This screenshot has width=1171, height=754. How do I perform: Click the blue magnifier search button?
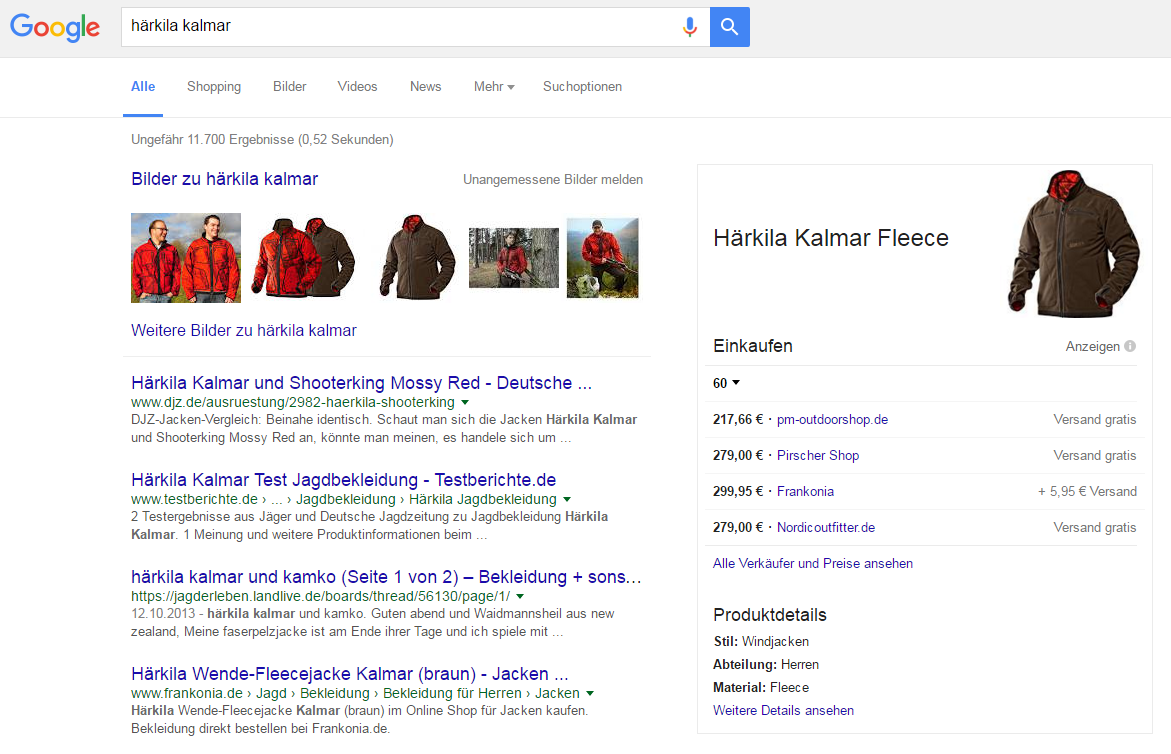tap(730, 27)
